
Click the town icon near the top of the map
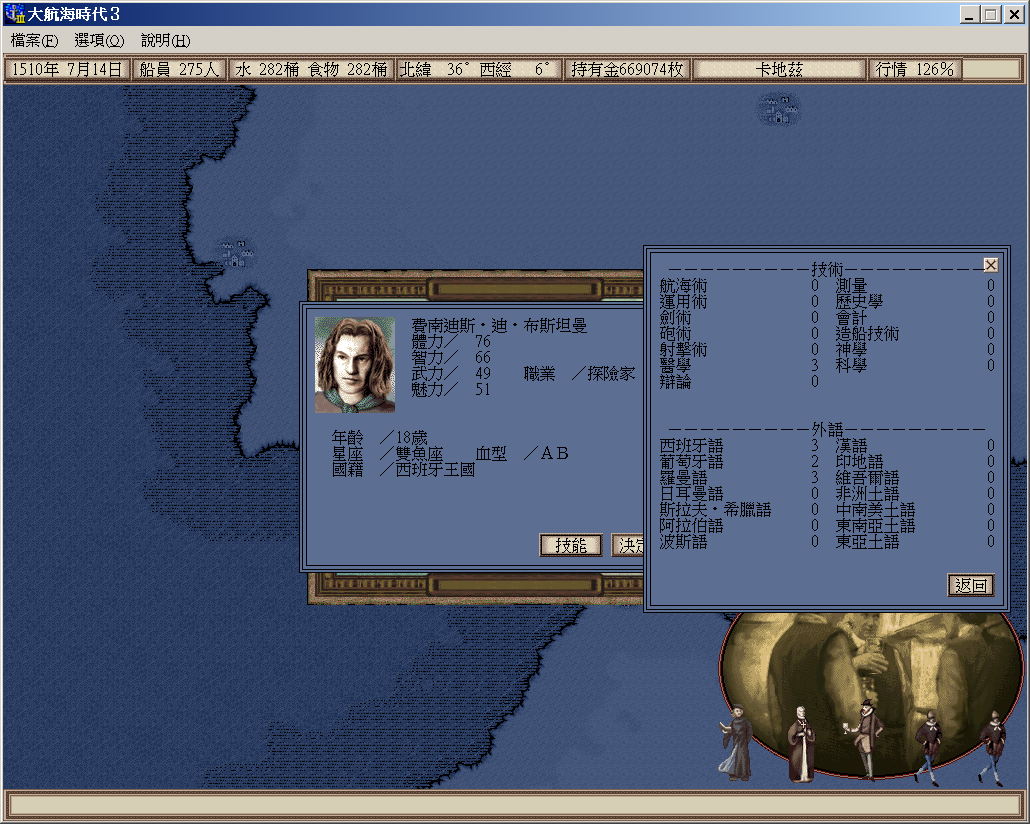[778, 109]
